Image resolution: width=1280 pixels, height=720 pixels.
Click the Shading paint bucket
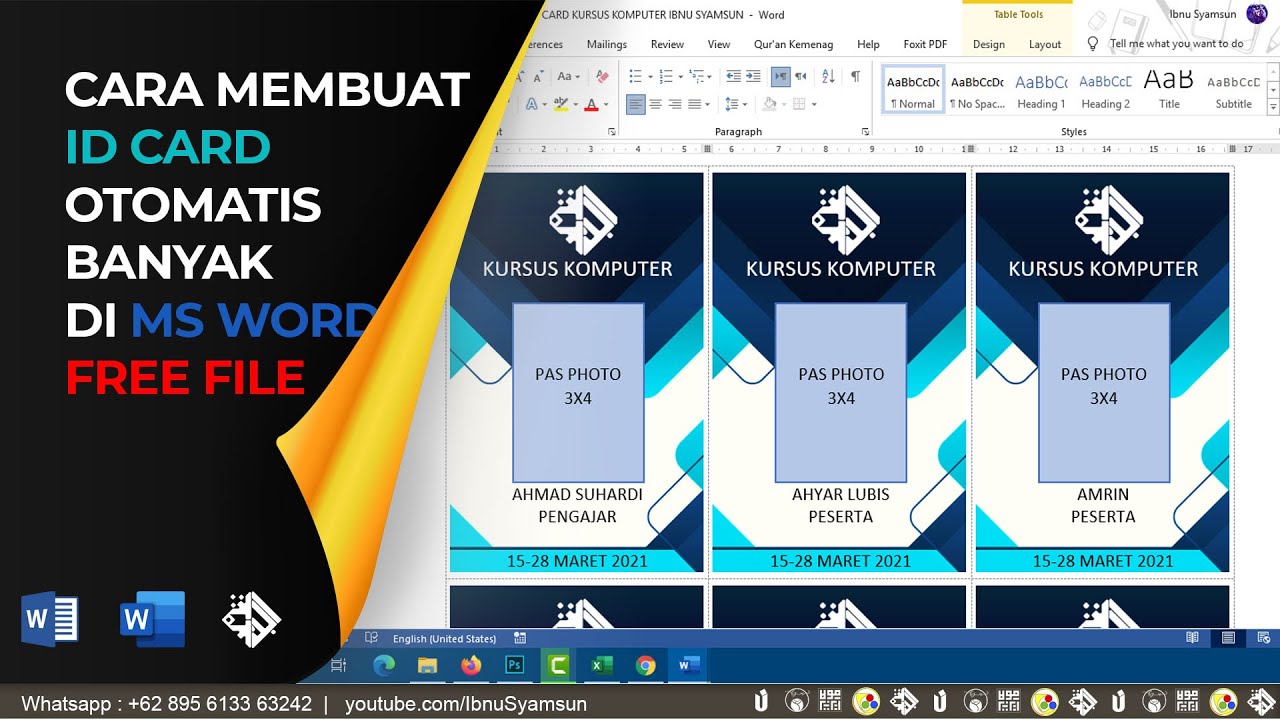(769, 104)
